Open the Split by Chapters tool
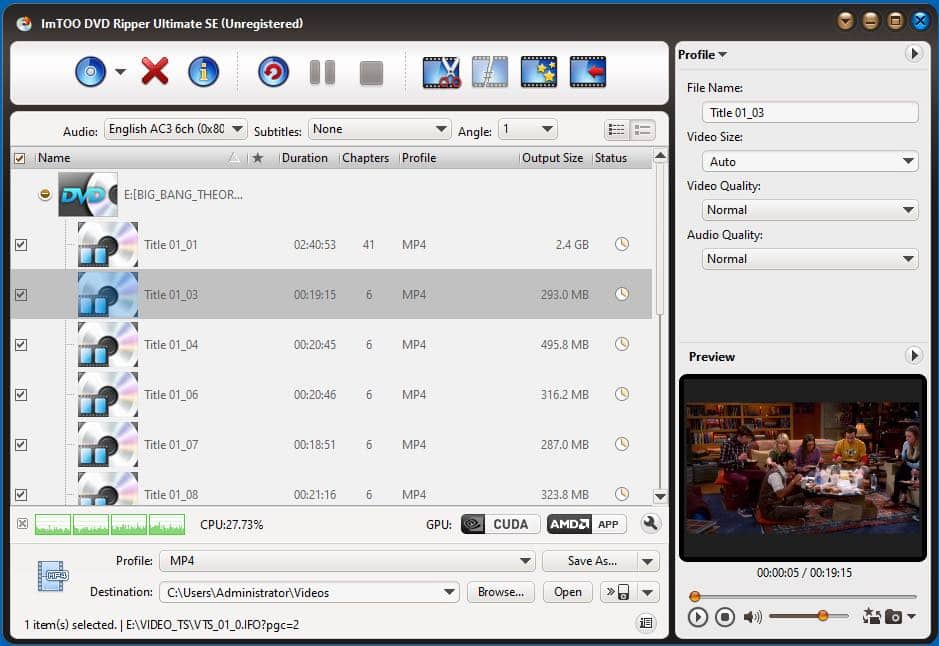Viewport: 939px width, 646px height. coord(489,72)
